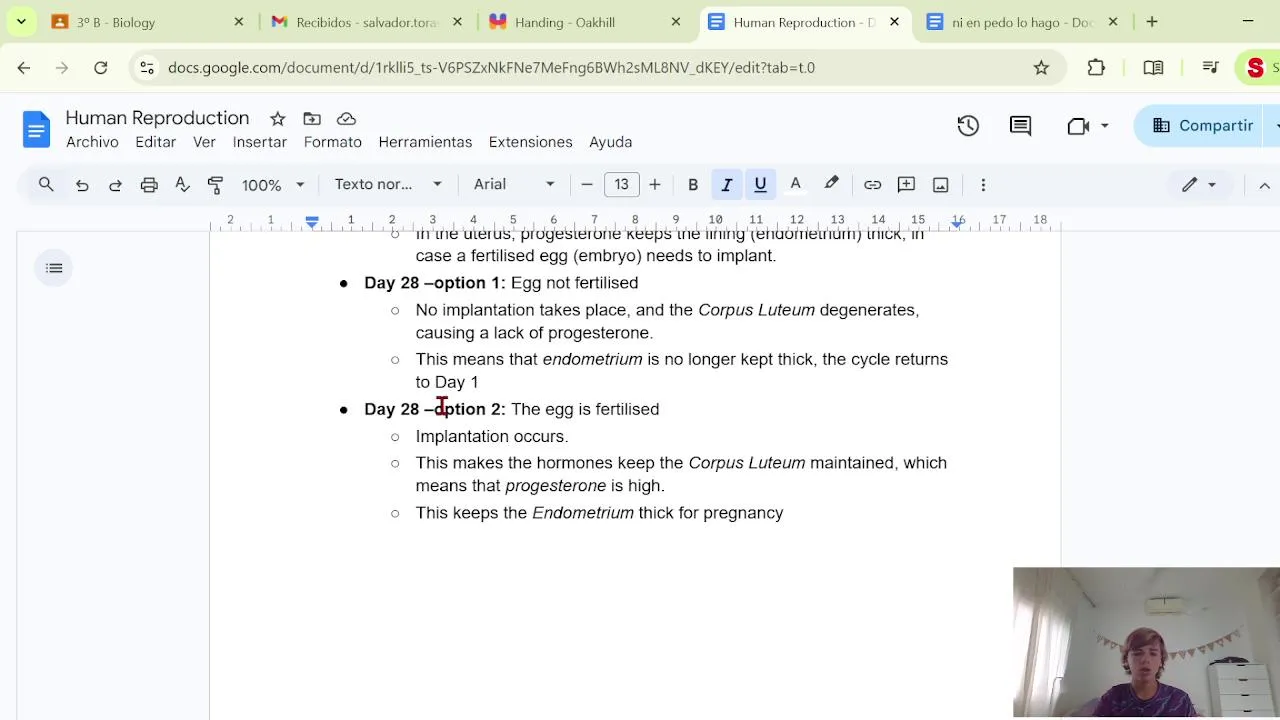Go back in the browser
Screen dimensions: 1280x720
coord(24,68)
